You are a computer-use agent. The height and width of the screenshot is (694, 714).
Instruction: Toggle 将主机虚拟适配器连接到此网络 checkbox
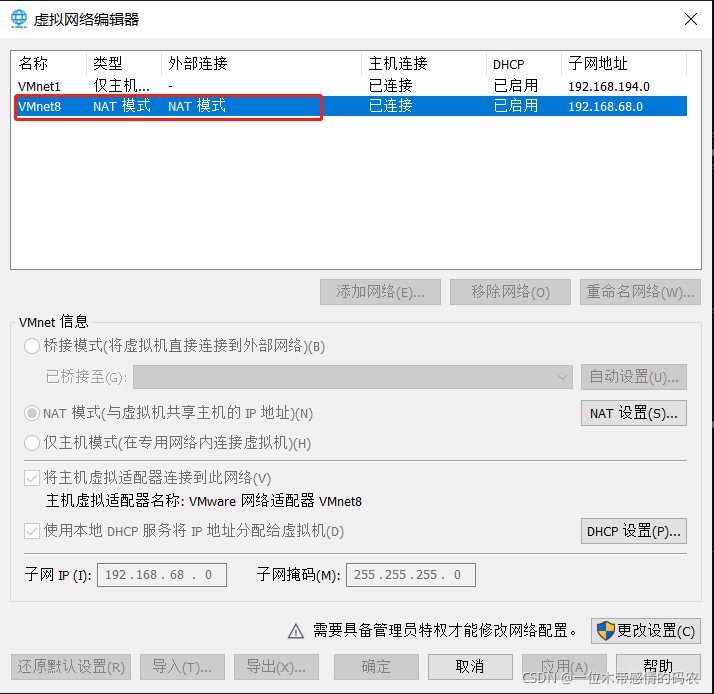(x=33, y=478)
